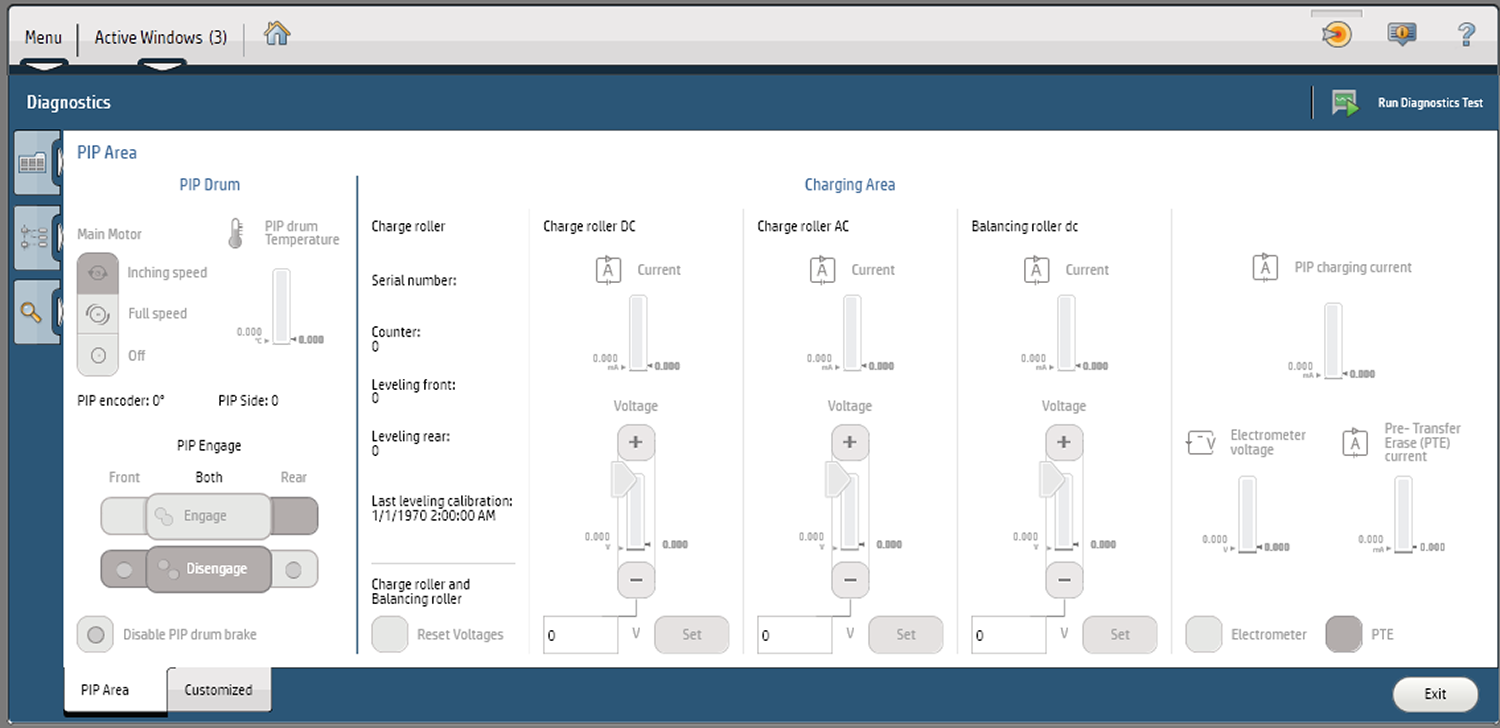Increase Charge roller DC voltage with plus

point(636,442)
